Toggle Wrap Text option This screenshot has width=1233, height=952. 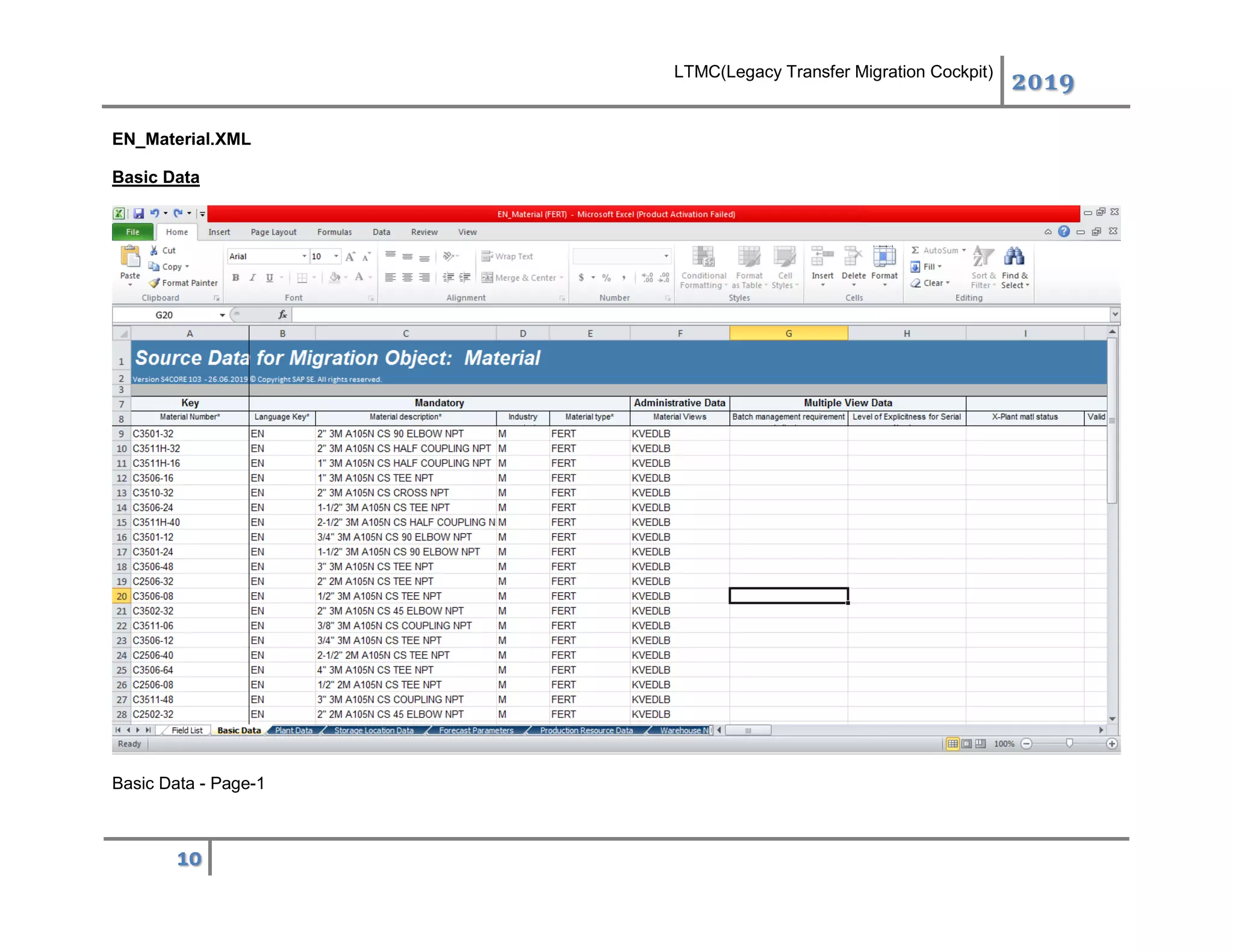[x=508, y=256]
